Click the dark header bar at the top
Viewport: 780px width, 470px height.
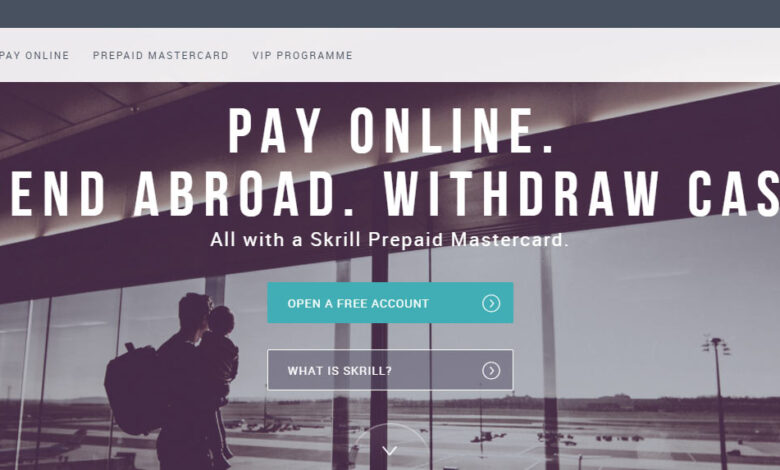point(390,13)
